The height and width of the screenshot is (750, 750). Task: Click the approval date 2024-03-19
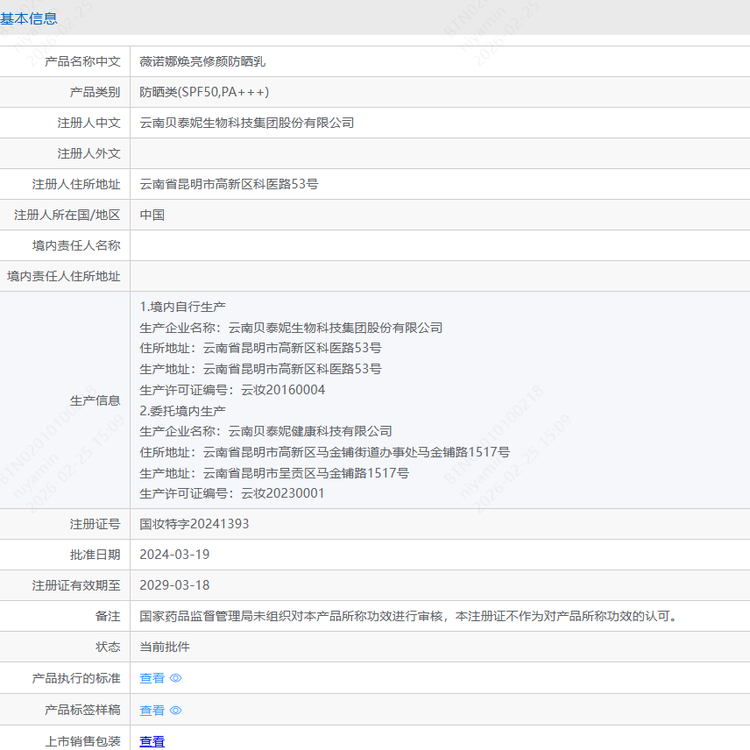point(174,554)
